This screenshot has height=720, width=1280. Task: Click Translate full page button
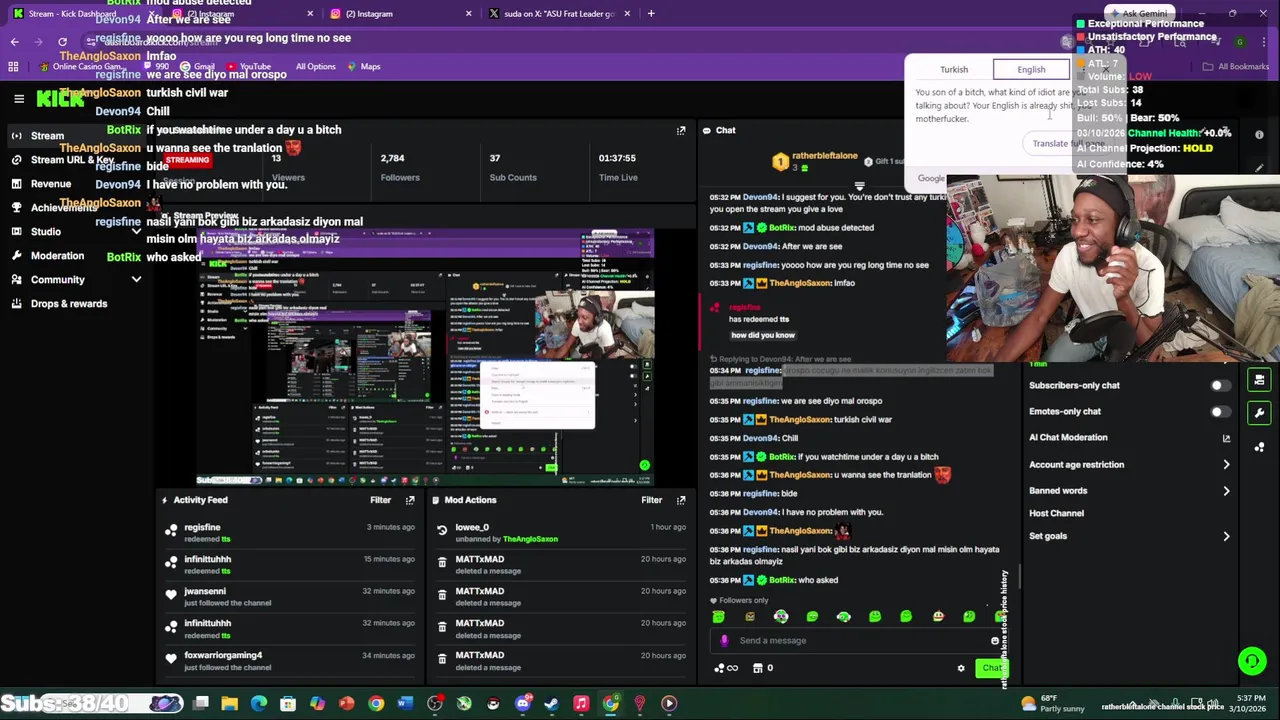point(1067,144)
